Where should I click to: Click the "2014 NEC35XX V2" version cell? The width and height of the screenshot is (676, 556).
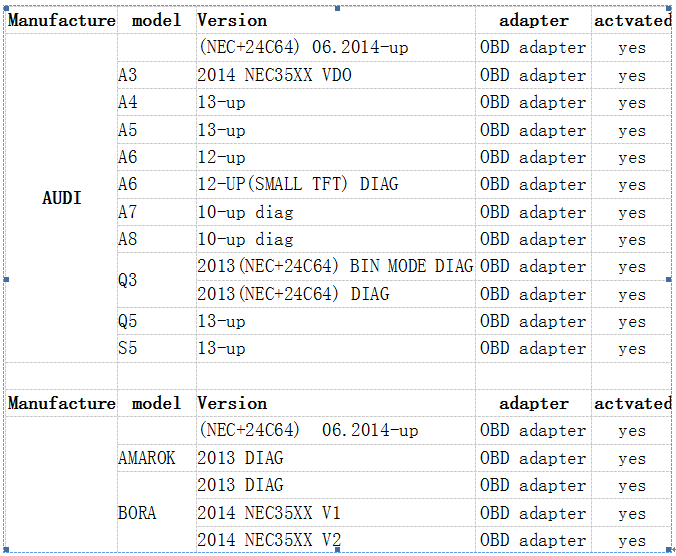(269, 540)
